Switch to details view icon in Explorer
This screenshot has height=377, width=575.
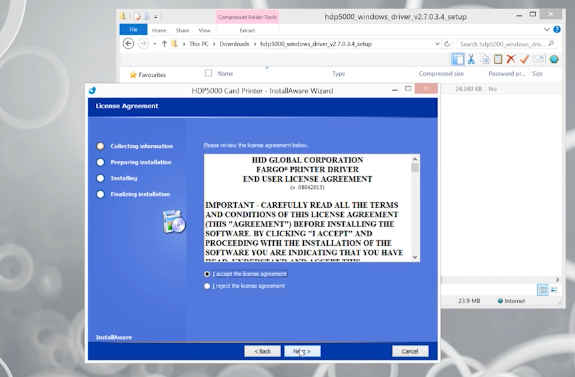click(543, 290)
